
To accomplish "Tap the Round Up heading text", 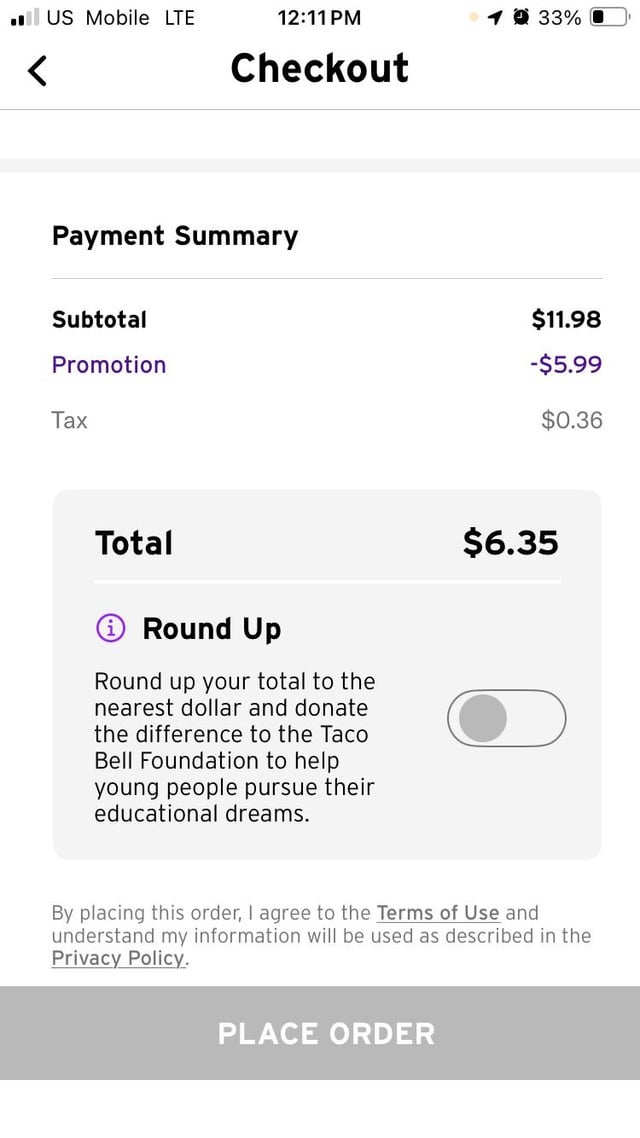I will click(212, 628).
